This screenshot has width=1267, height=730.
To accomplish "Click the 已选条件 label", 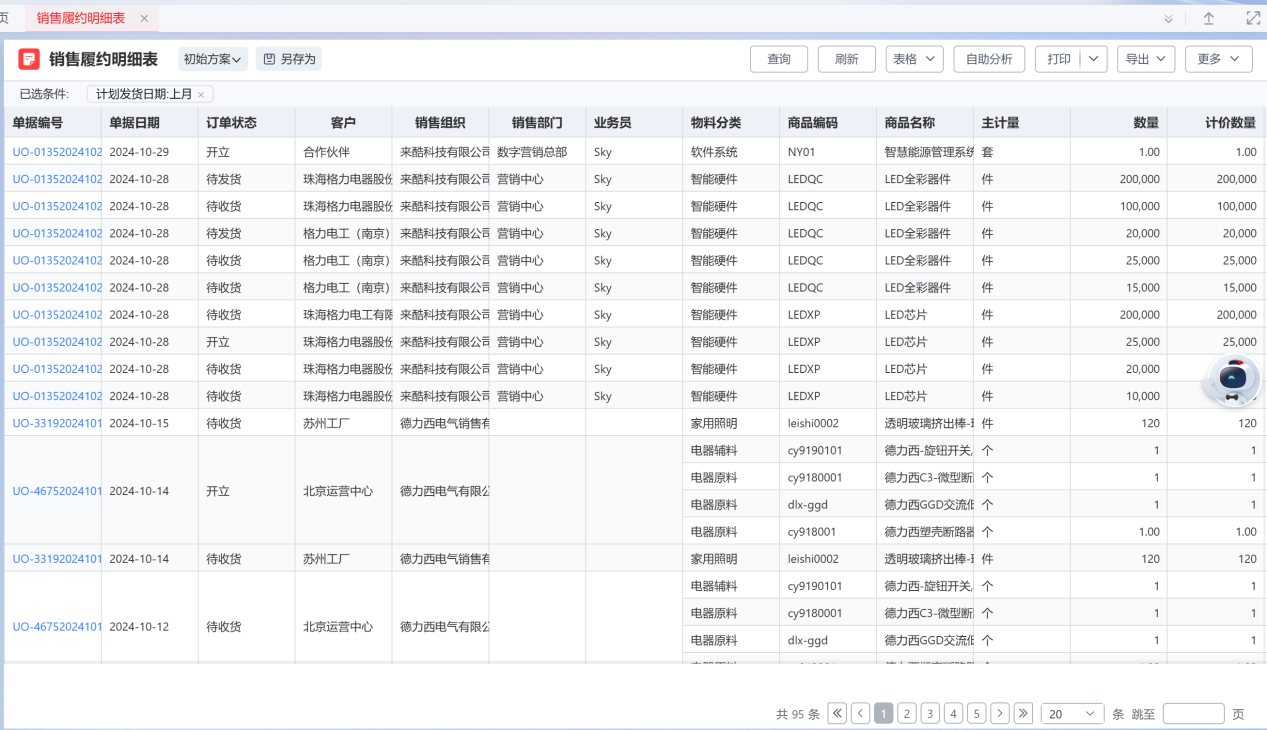I will (44, 94).
